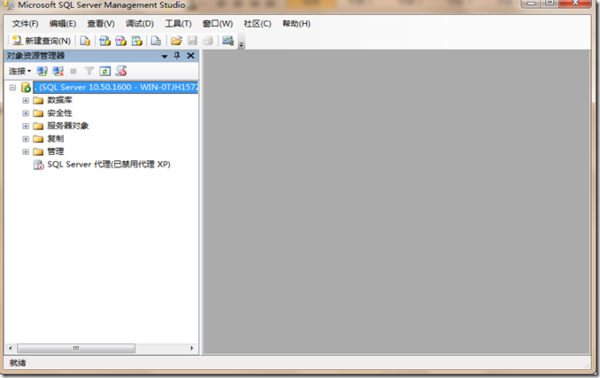Click the Object Explorer horizontal scrollbar thumb
Viewport: 600px width, 378px height.
[x=76, y=348]
